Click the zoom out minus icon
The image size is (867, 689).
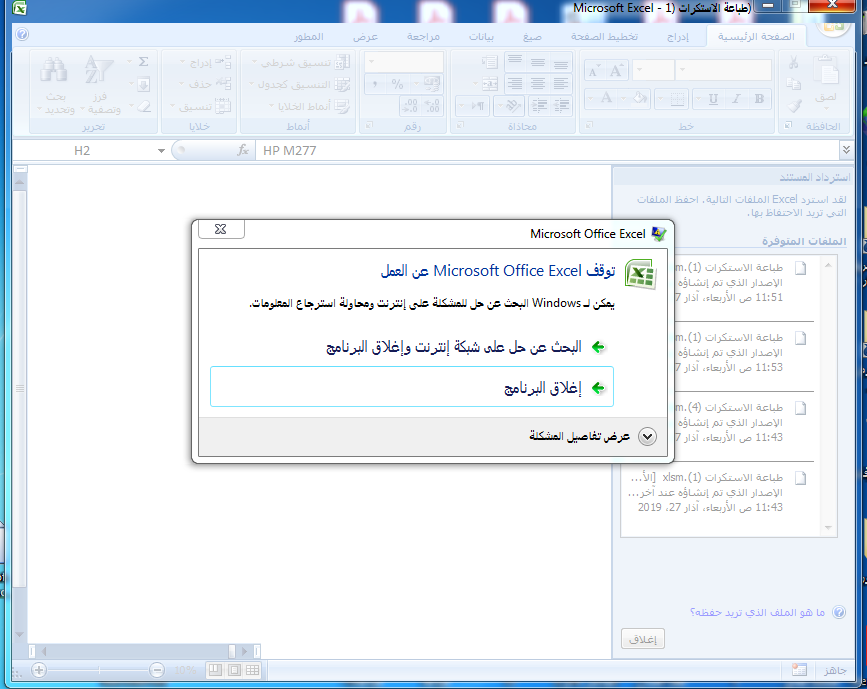[x=157, y=670]
